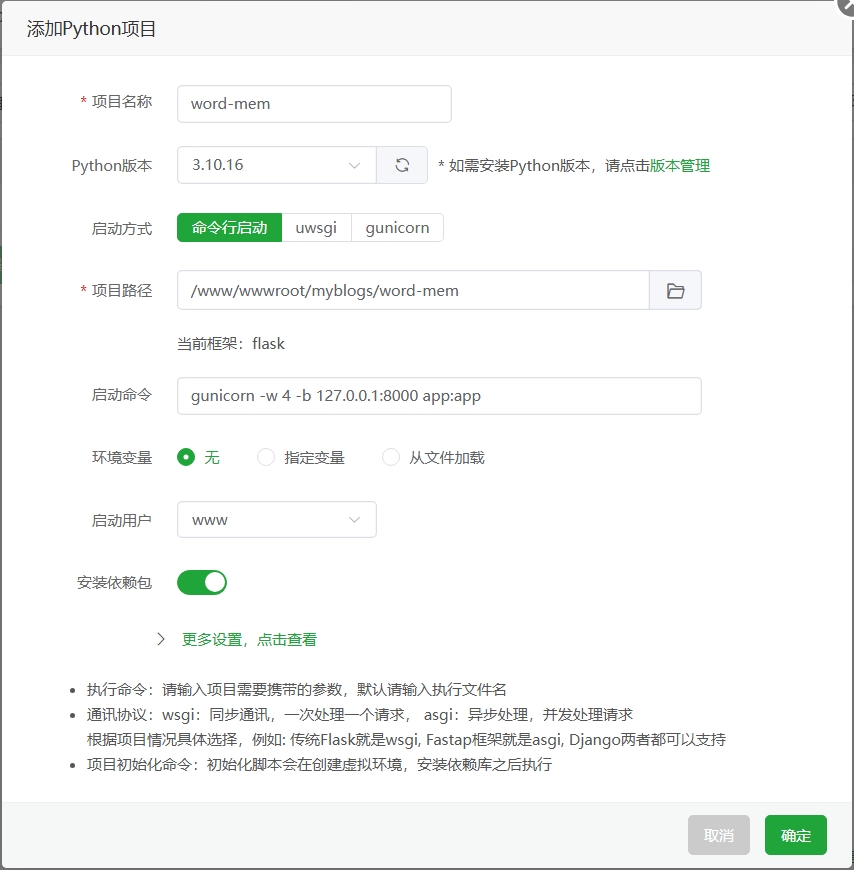Open the startup user www dropdown

point(276,520)
